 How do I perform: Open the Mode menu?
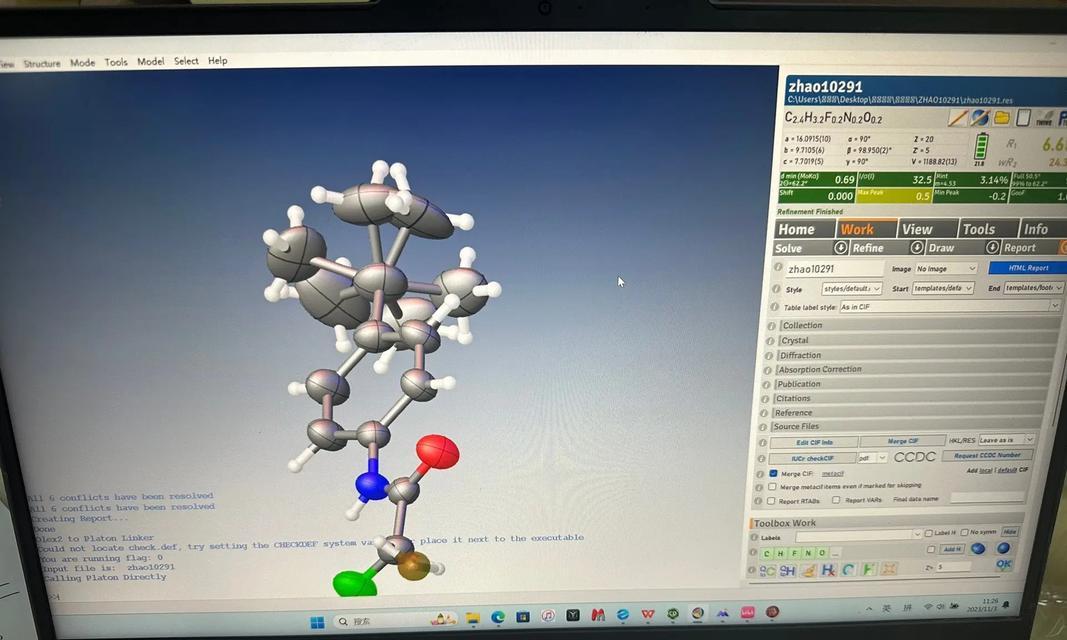coord(82,63)
